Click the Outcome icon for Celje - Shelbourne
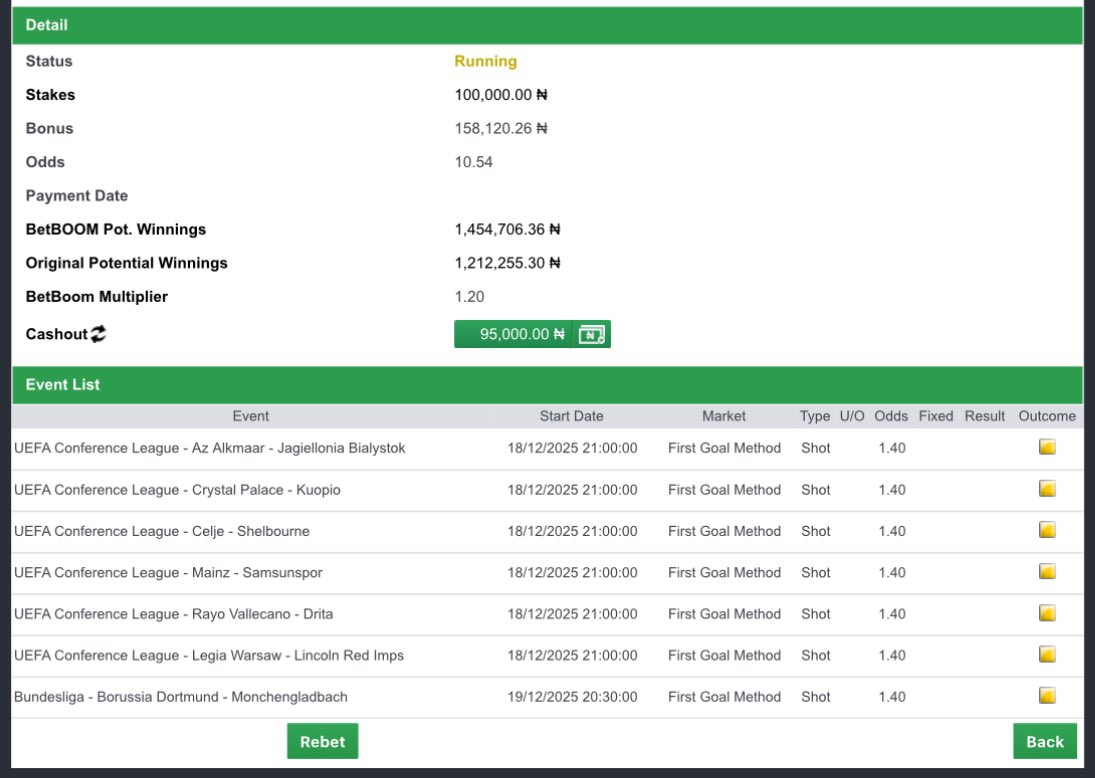The height and width of the screenshot is (778, 1095). click(x=1046, y=531)
